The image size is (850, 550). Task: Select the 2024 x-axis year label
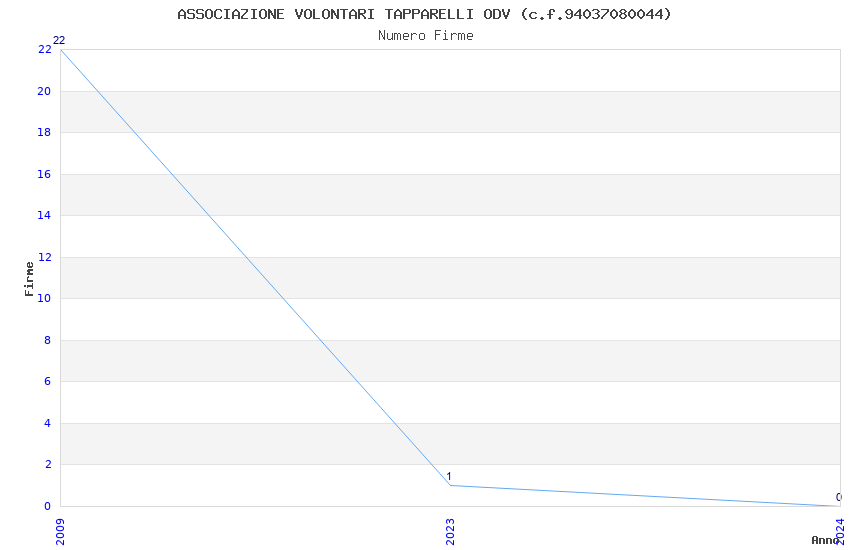tap(840, 532)
